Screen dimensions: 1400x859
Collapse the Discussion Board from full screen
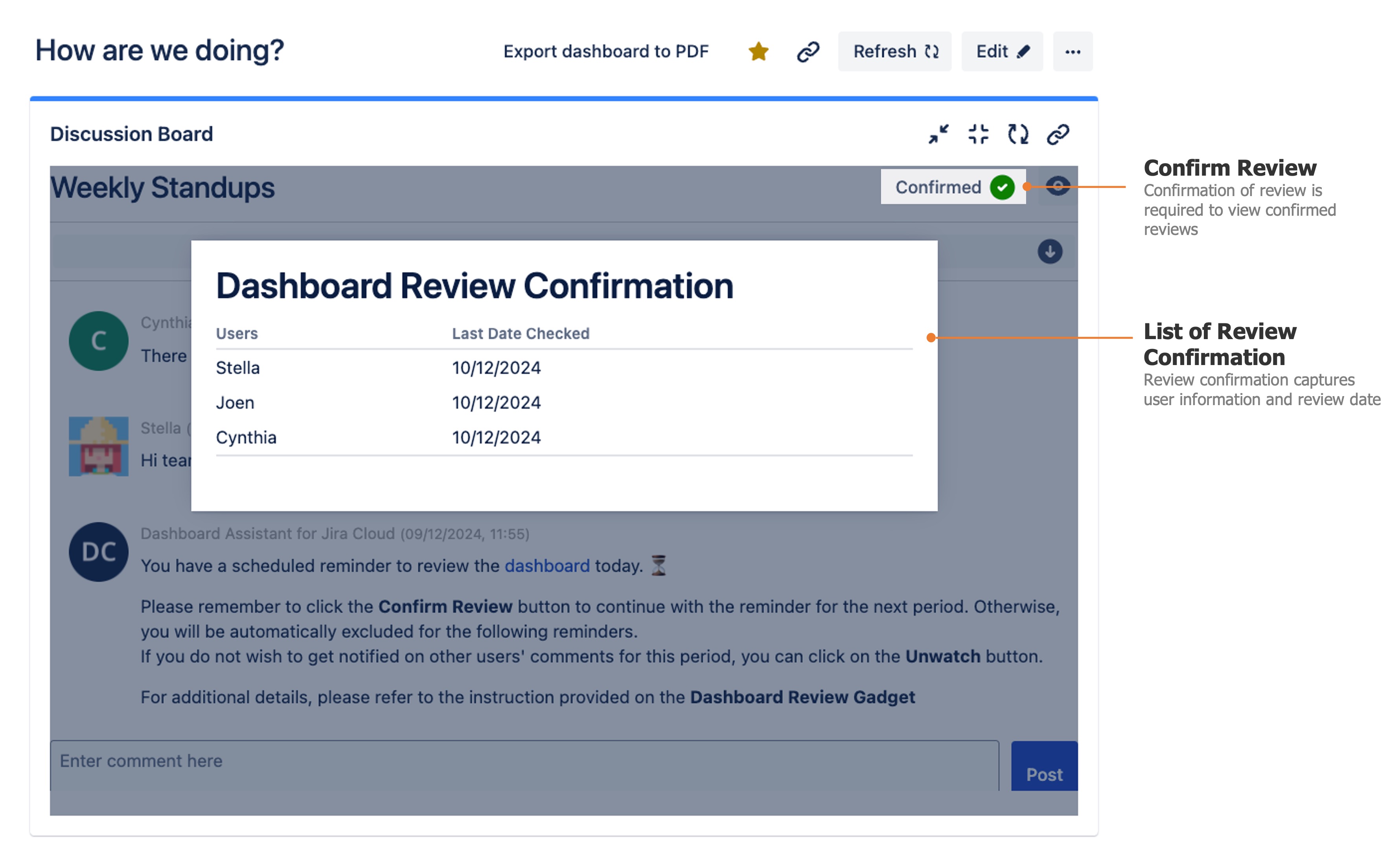[978, 135]
